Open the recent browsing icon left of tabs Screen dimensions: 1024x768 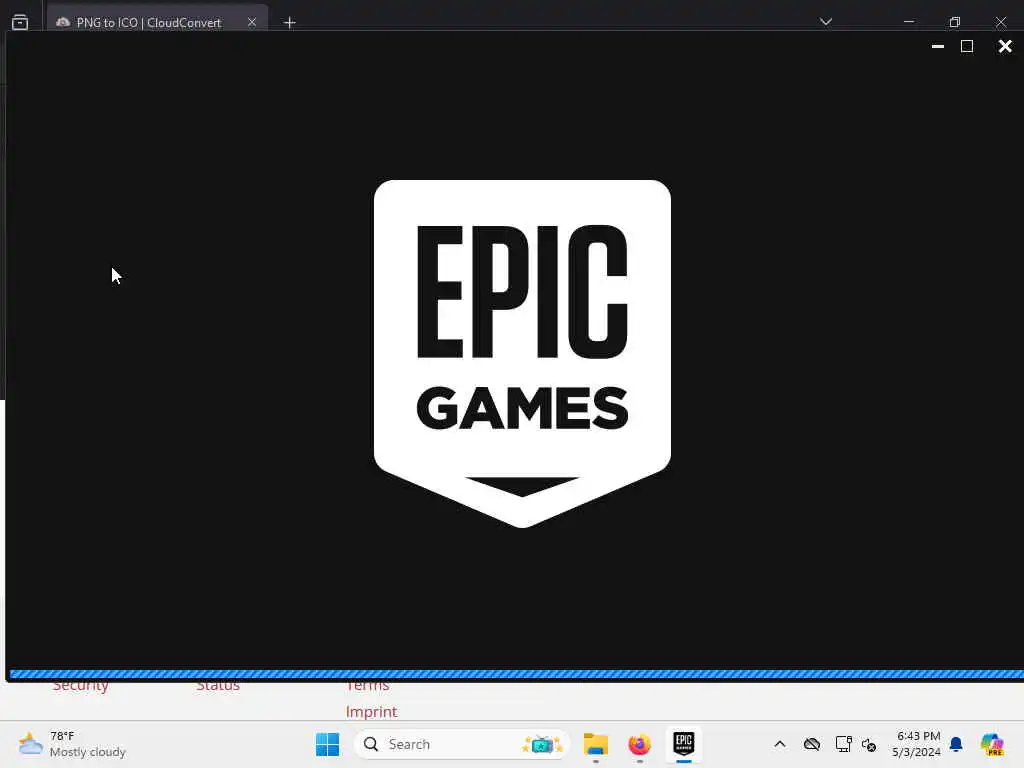coord(20,22)
